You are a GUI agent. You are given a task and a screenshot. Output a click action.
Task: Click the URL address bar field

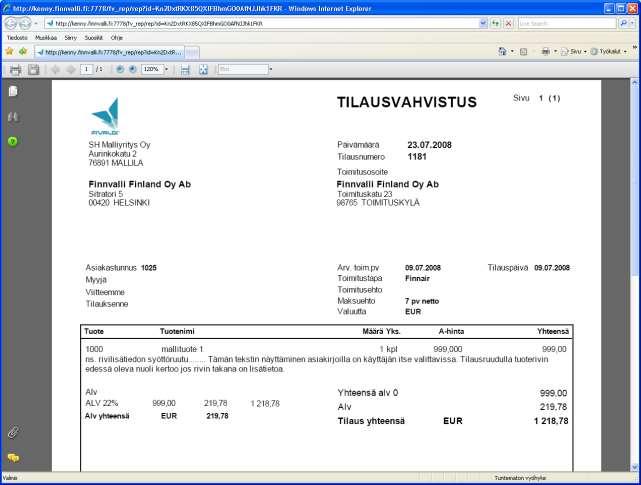pyautogui.click(x=262, y=24)
